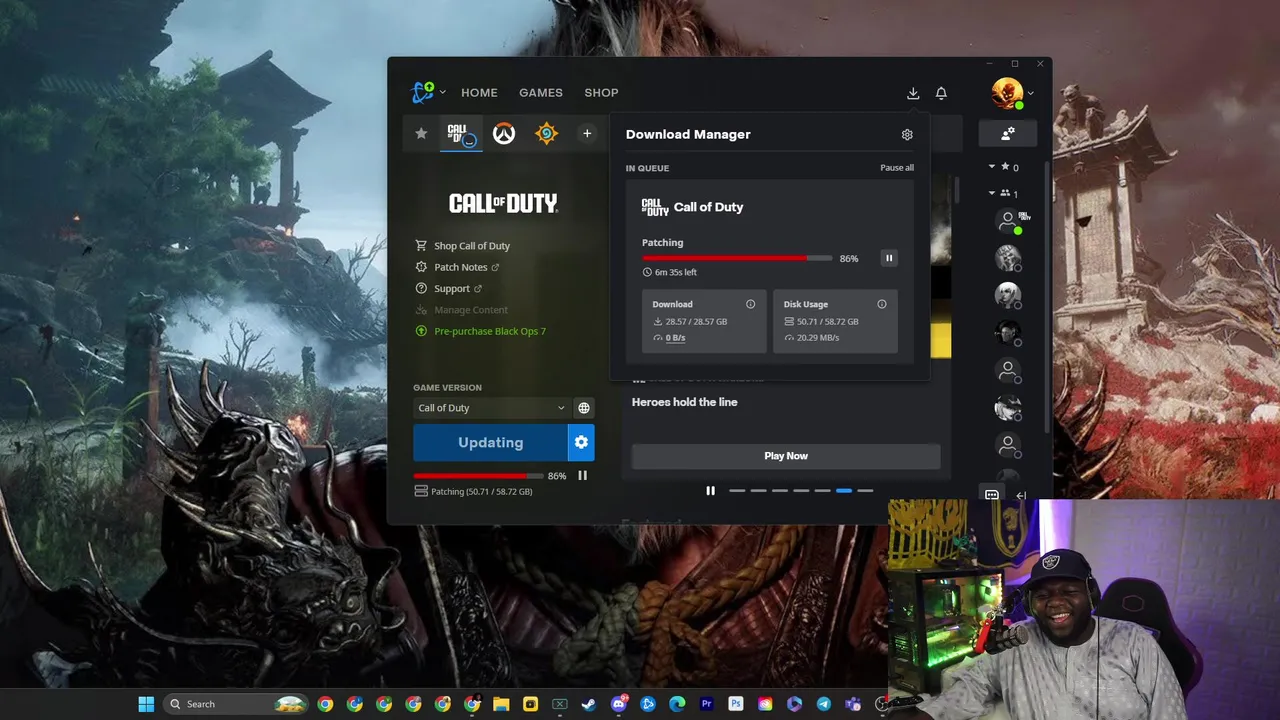Open the profile avatar menu
This screenshot has width=1280, height=720.
pyautogui.click(x=1007, y=93)
